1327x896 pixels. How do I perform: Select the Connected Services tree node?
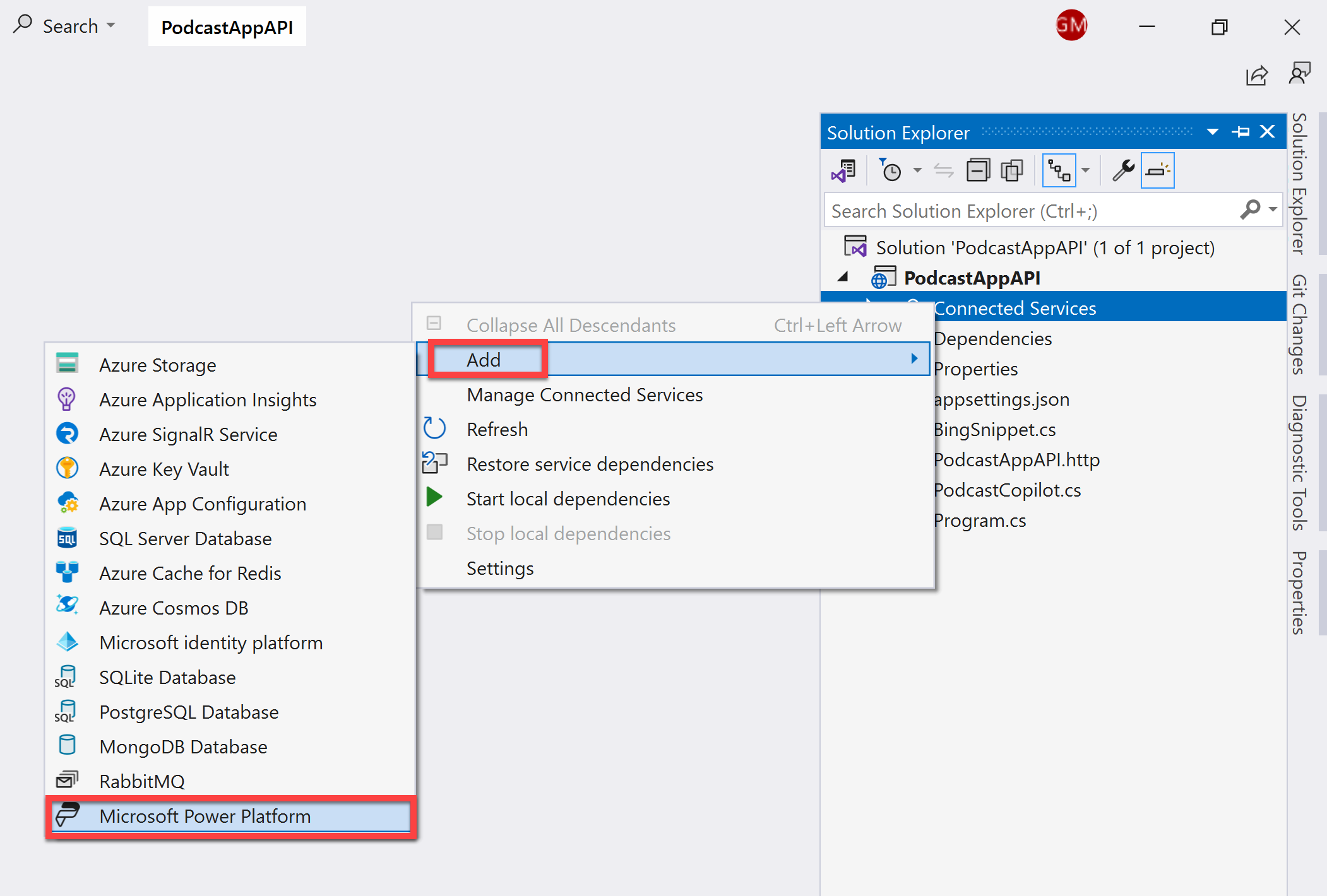click(x=1053, y=307)
